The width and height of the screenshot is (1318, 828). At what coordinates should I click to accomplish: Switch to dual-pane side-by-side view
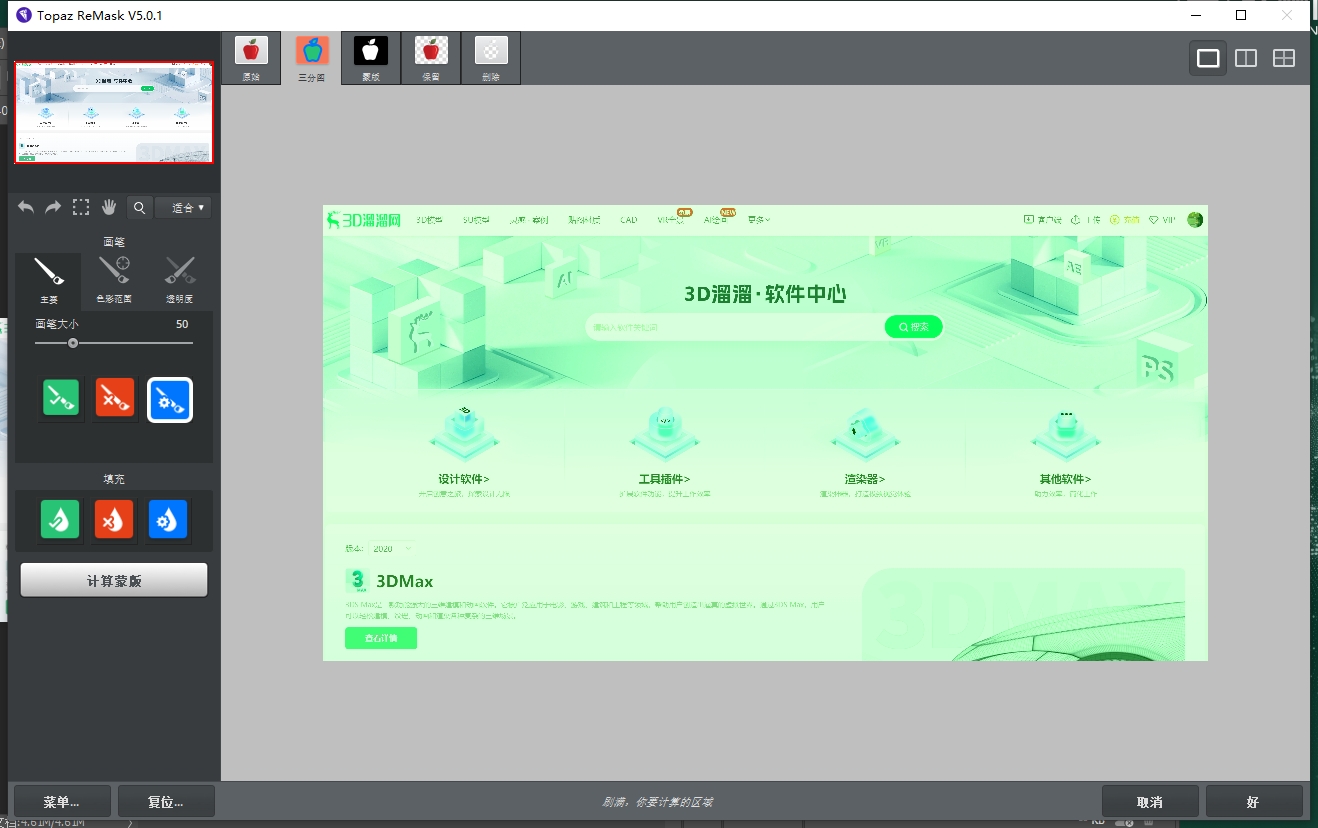coord(1246,58)
